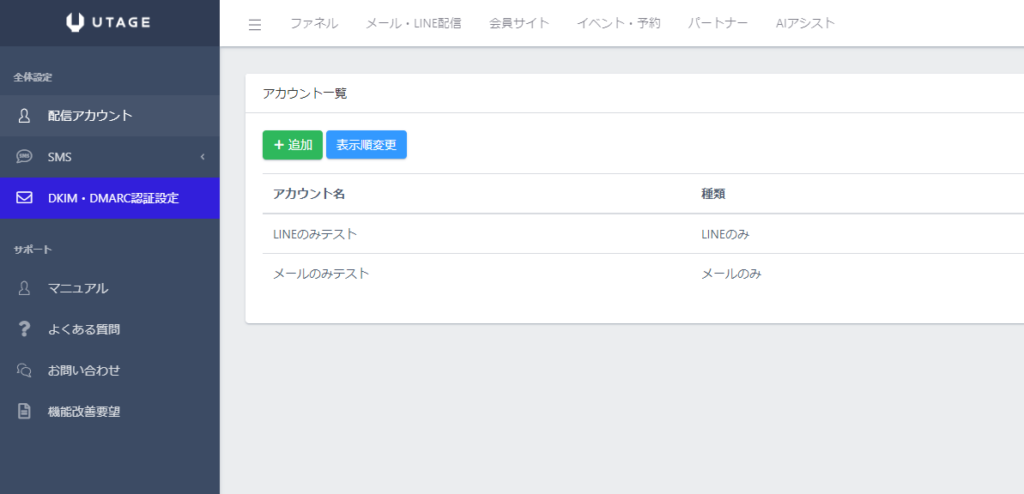Click the chat icon for お問い合わせ
This screenshot has height=494, width=1024.
[25, 370]
